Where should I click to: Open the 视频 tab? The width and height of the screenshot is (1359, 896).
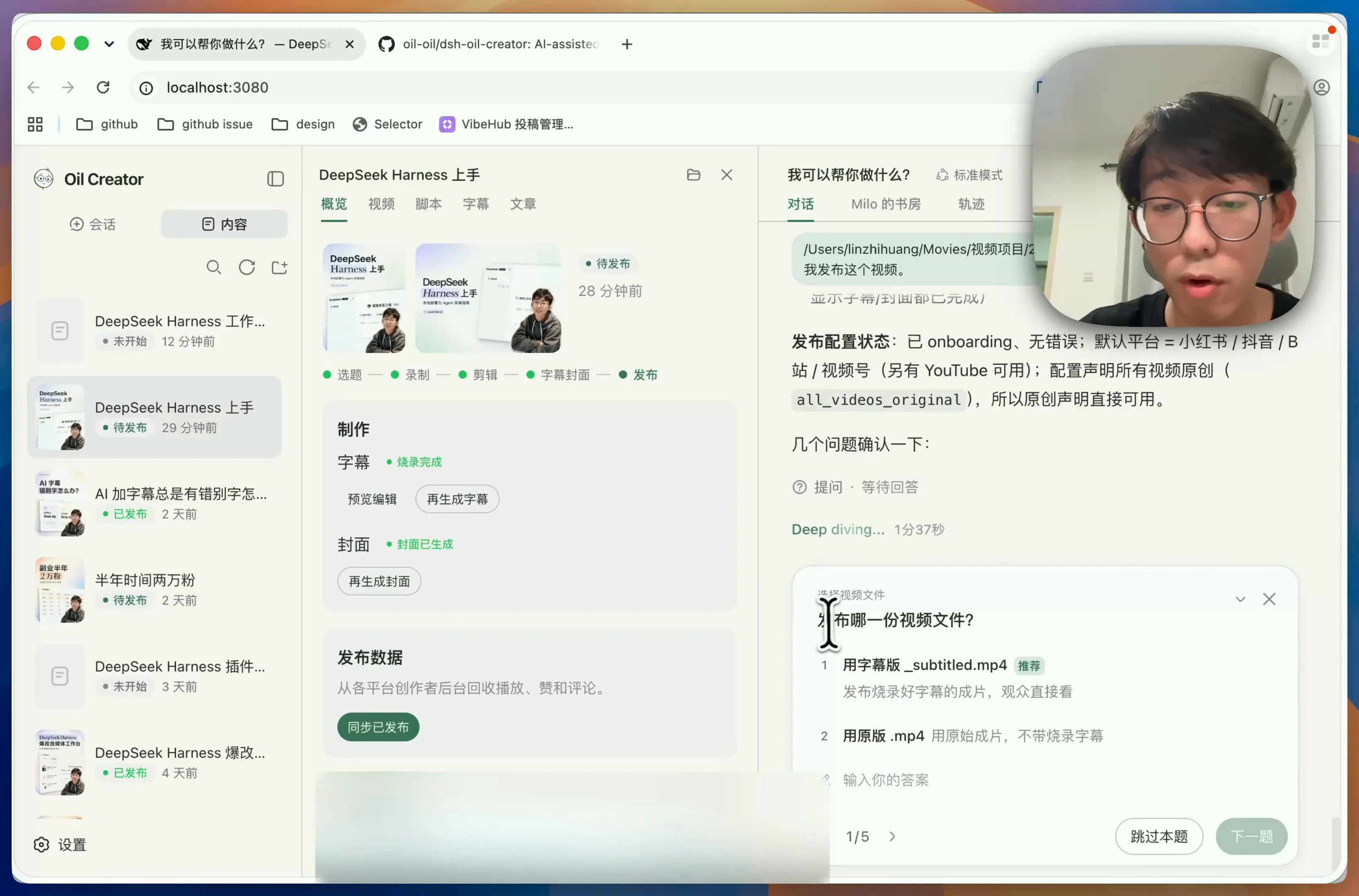(x=381, y=204)
